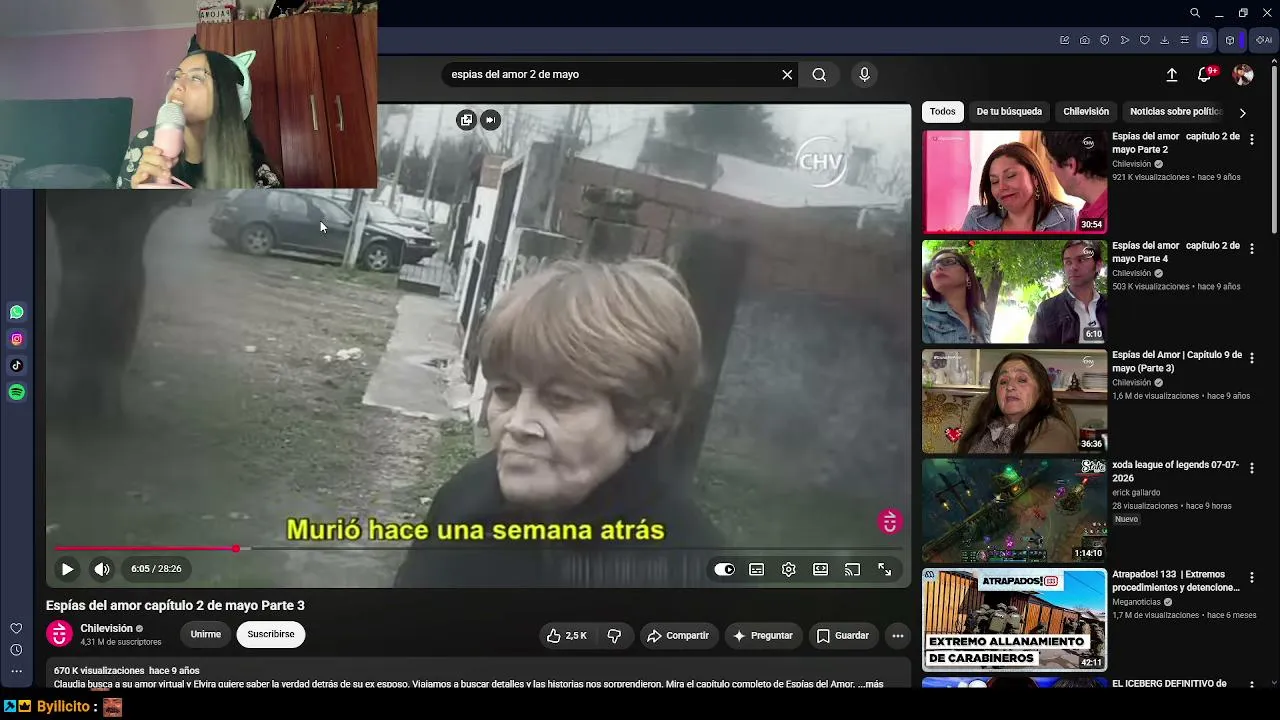Image resolution: width=1280 pixels, height=720 pixels.
Task: Click the 'Suscribirse' subscribe button
Action: click(271, 634)
